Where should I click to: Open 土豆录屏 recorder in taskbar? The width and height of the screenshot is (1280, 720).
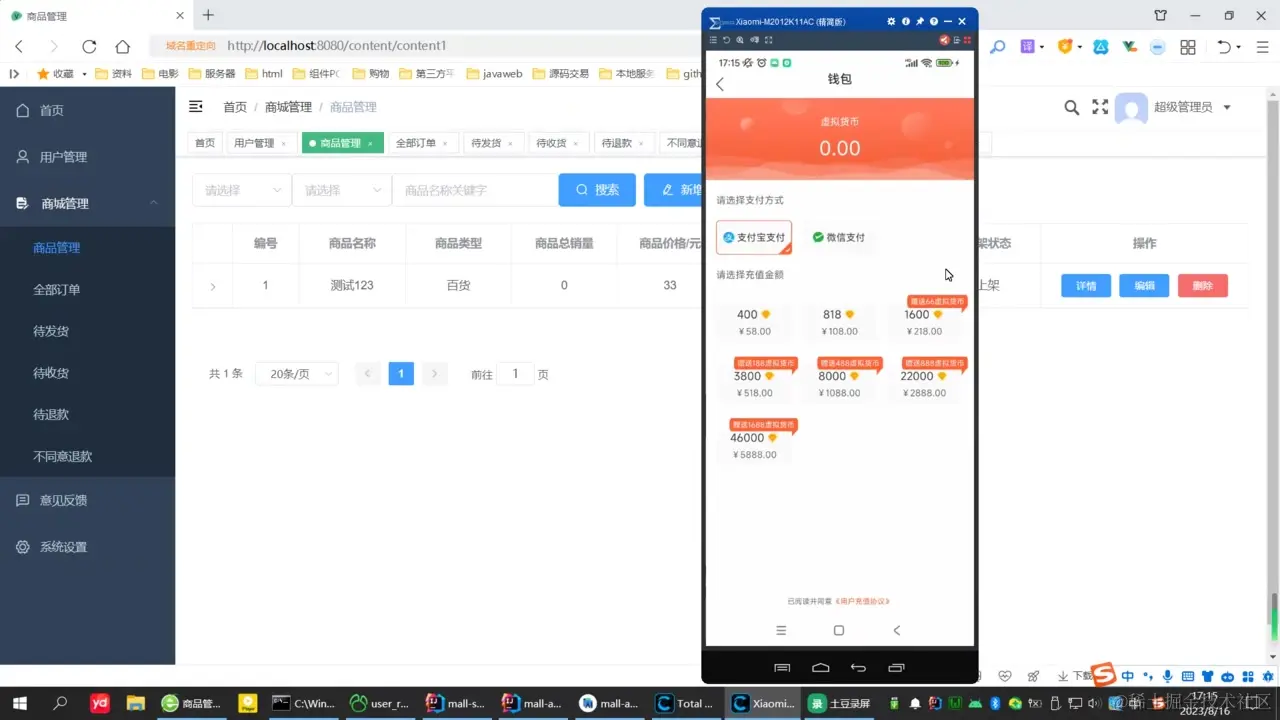pyautogui.click(x=839, y=703)
